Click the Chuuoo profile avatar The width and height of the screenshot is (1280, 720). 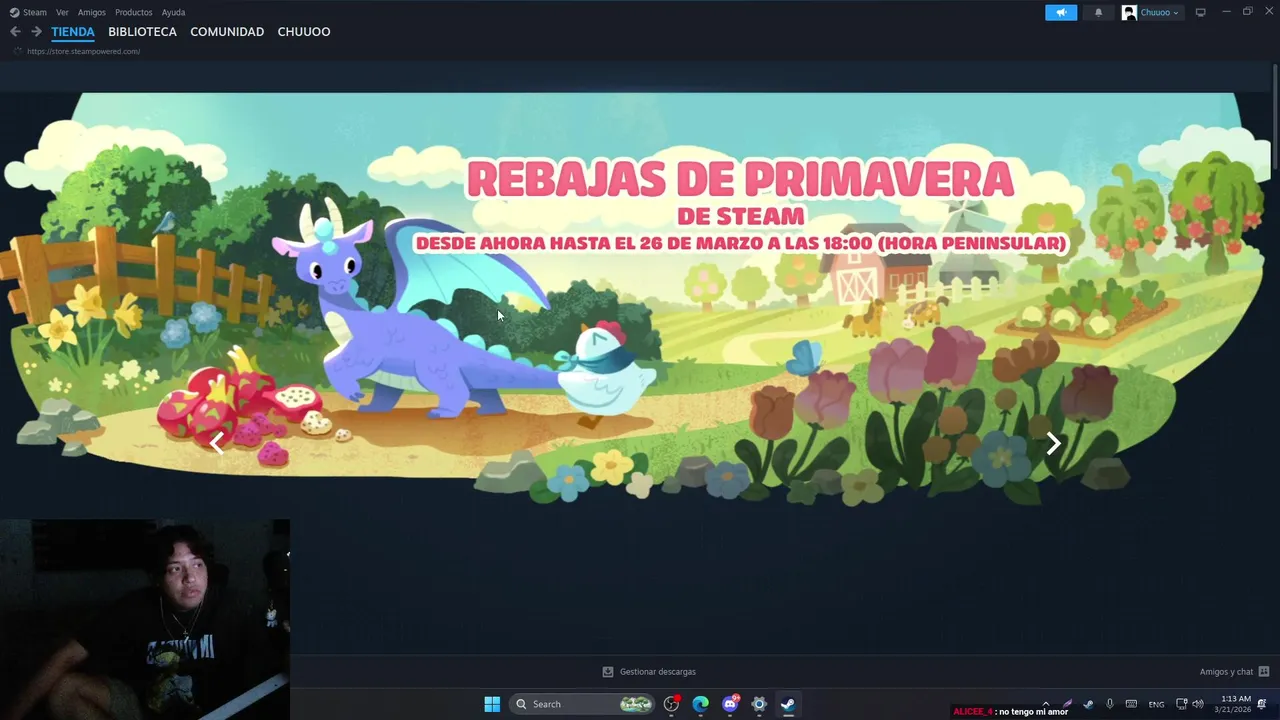1129,12
